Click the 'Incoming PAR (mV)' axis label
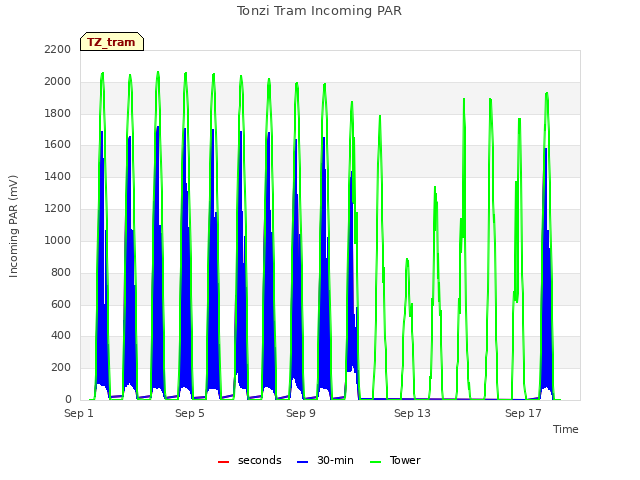The width and height of the screenshot is (640, 480). click(x=13, y=227)
